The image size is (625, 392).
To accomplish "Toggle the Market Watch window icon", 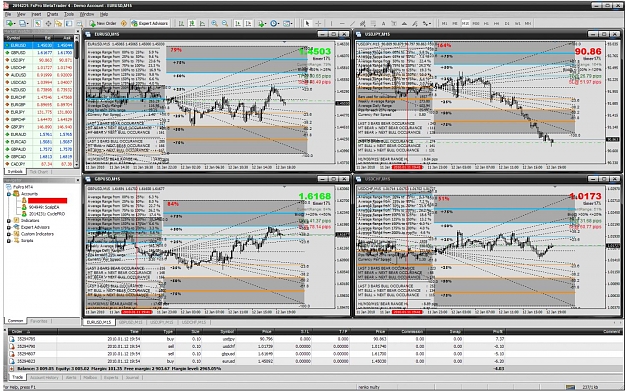I will click(x=37, y=24).
